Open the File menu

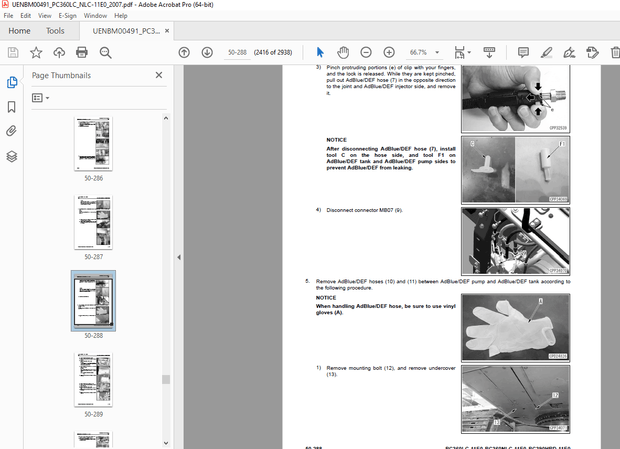[x=8, y=16]
